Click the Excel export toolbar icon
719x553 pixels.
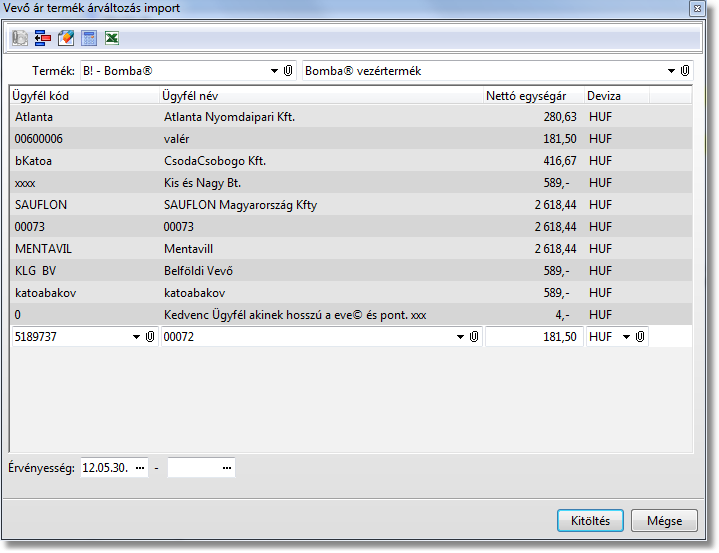(x=112, y=38)
